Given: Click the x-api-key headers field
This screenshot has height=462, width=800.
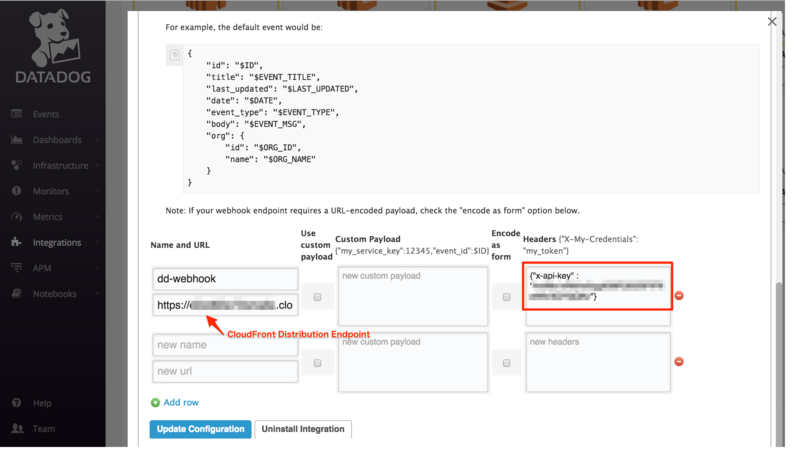Looking at the screenshot, I should click(x=598, y=294).
